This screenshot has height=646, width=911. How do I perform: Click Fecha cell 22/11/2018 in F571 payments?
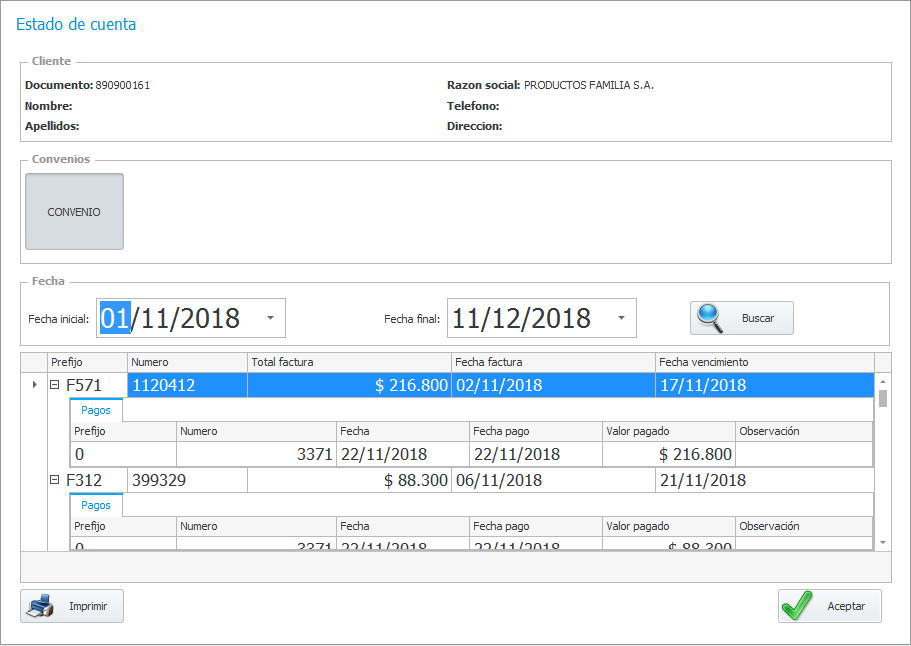403,454
